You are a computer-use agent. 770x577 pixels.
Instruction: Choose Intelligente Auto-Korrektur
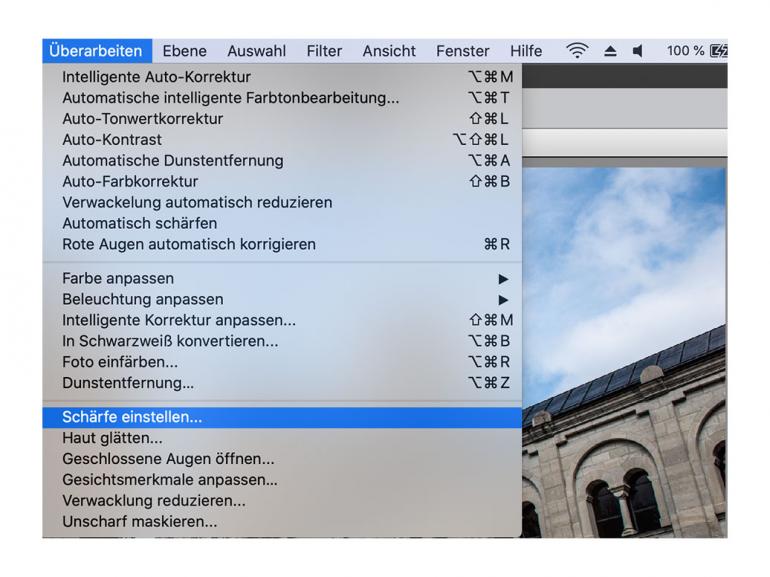(x=282, y=77)
